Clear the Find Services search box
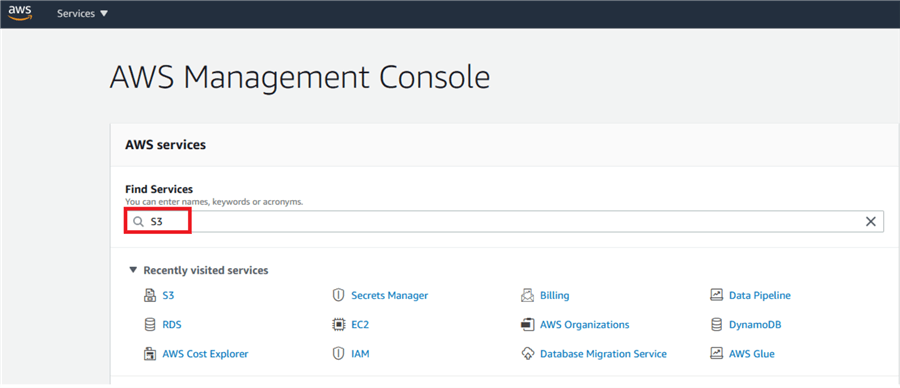 click(x=870, y=222)
